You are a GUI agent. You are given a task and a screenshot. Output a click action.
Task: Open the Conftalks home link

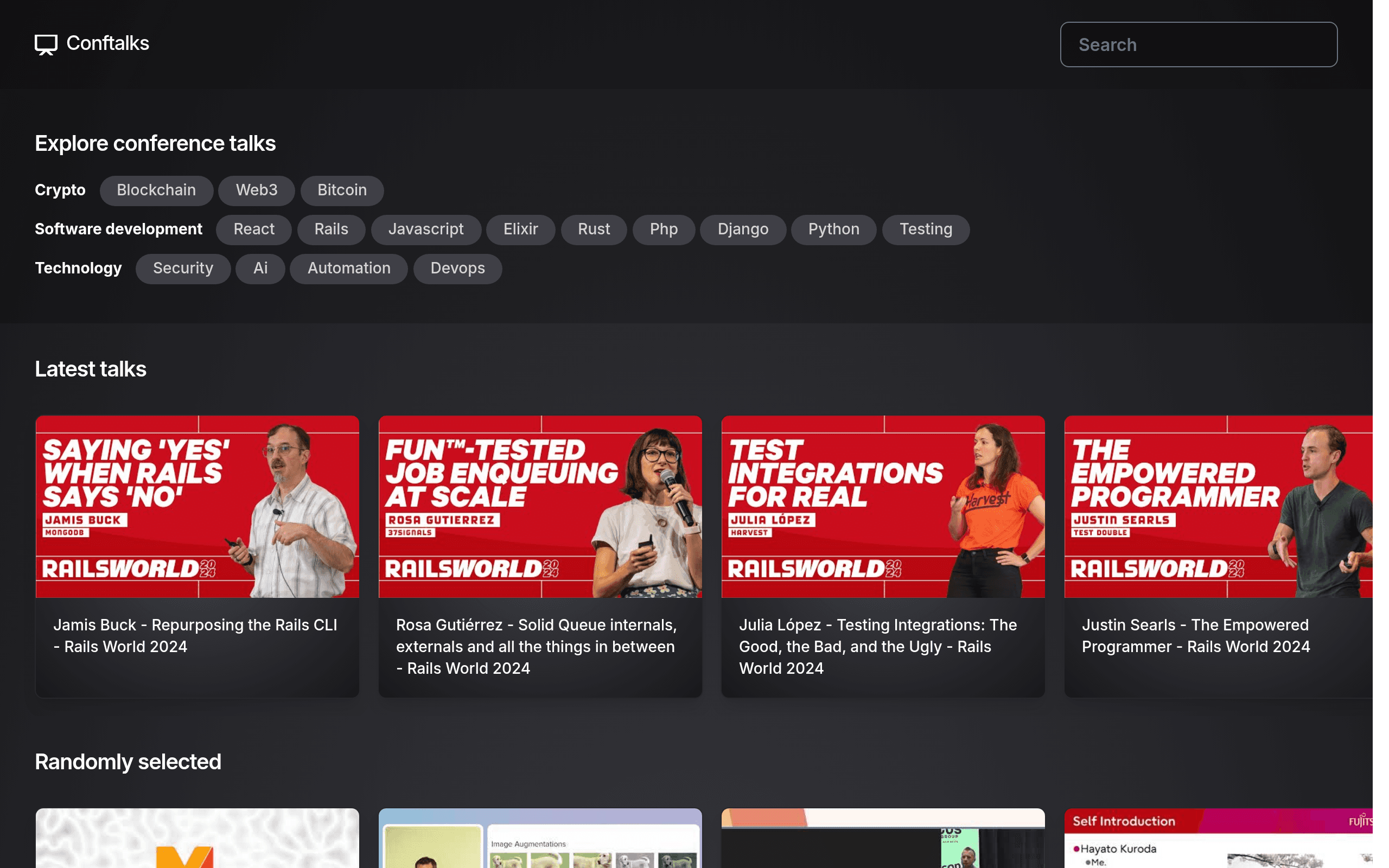(x=92, y=43)
